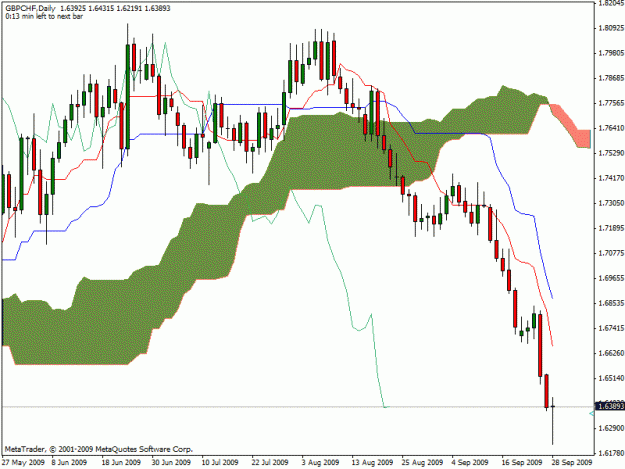Click the last candlestick with long lower wick

pyautogui.click(x=553, y=420)
